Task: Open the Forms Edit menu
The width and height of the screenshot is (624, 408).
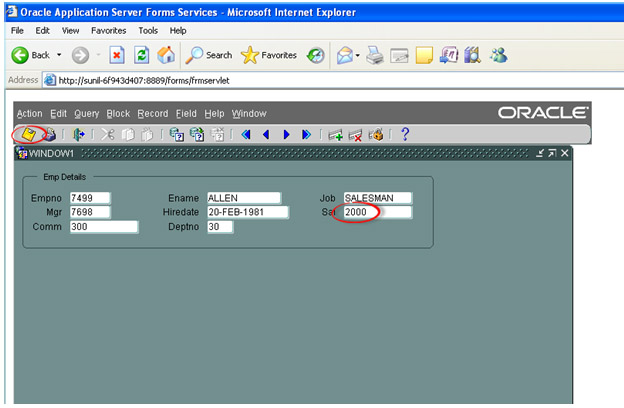Action: point(58,114)
